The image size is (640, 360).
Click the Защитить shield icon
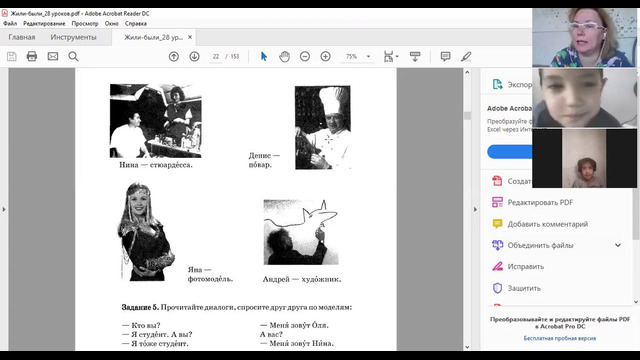[497, 288]
